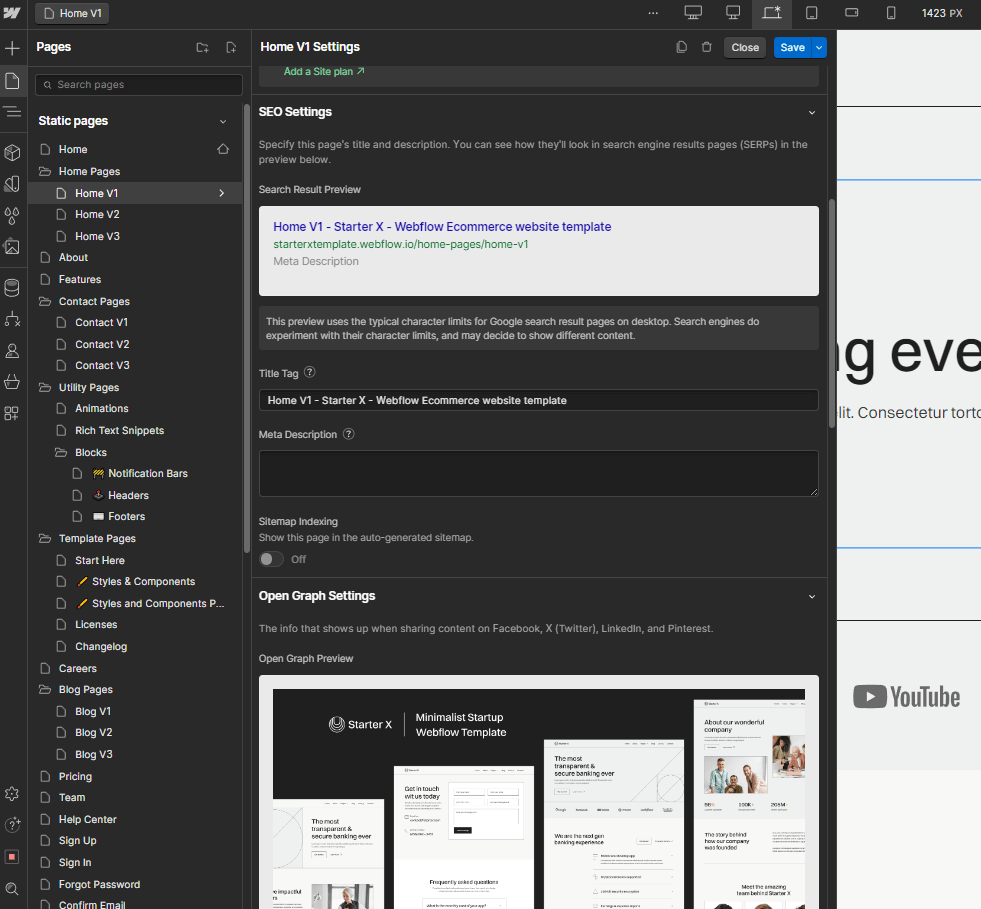The image size is (981, 909).
Task: Open the Ecommerce panel
Action: (12, 383)
